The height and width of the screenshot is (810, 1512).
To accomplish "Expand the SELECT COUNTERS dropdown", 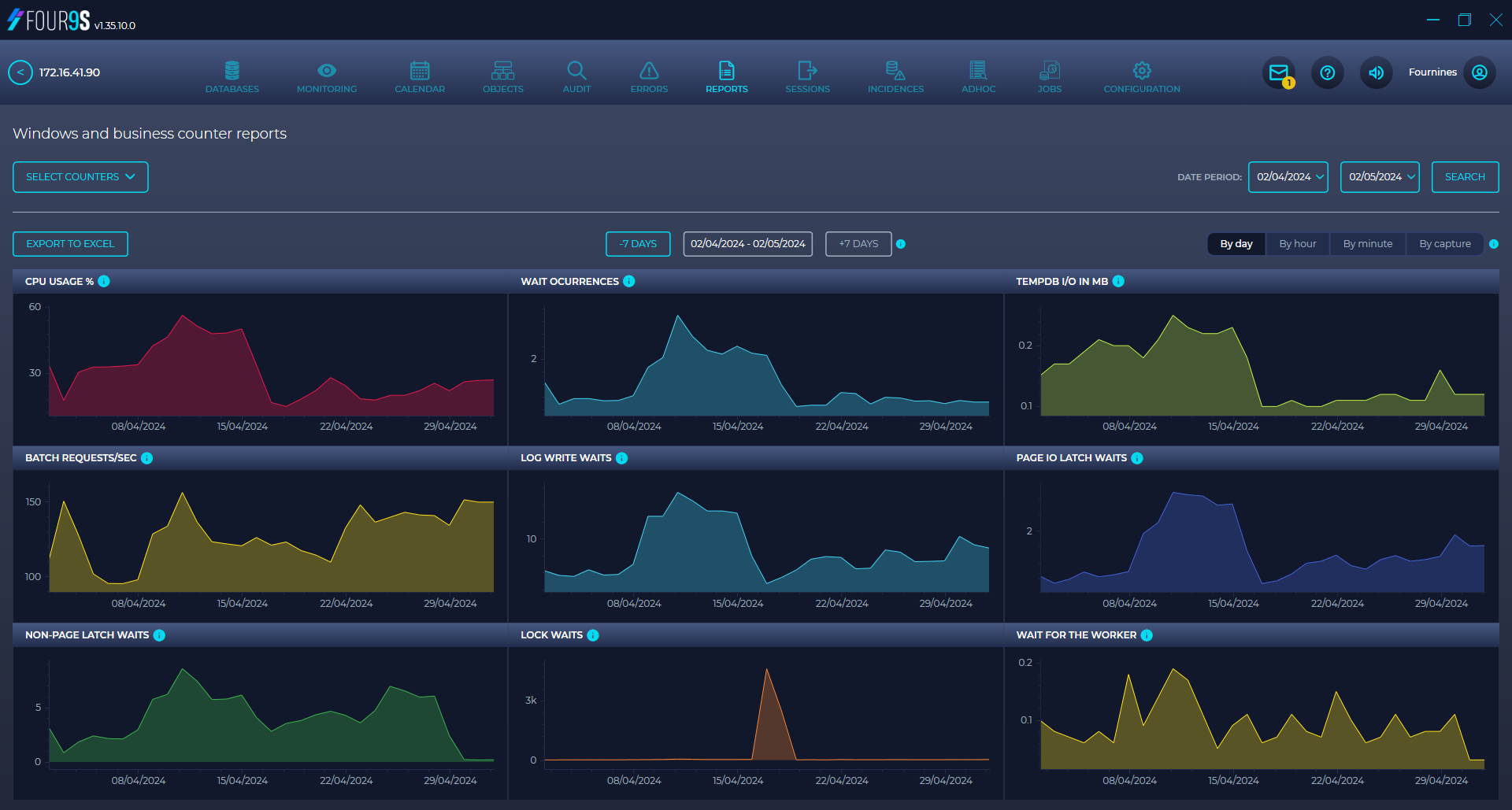I will click(80, 176).
